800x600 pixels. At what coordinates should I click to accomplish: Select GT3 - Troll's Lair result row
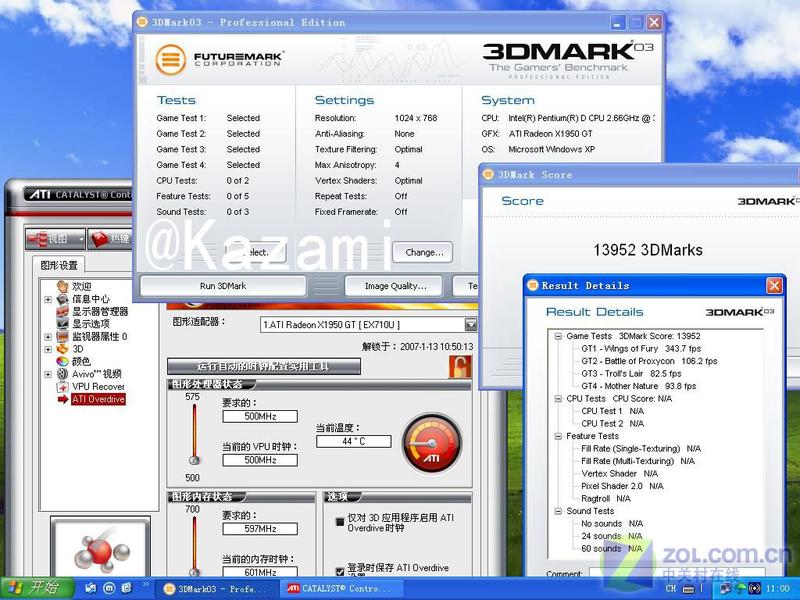click(x=631, y=373)
